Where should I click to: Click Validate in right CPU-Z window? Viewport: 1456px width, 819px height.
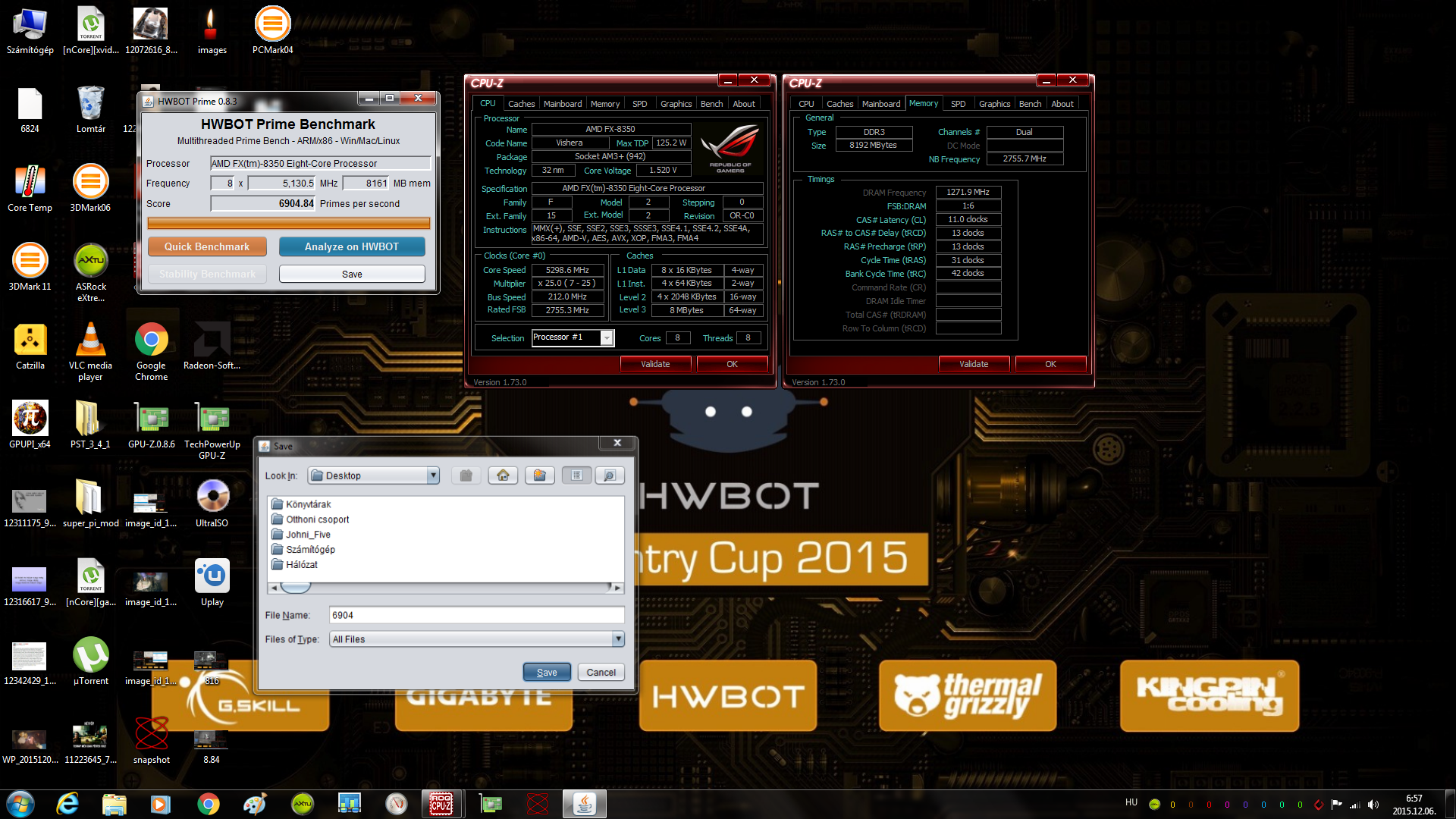coord(974,364)
